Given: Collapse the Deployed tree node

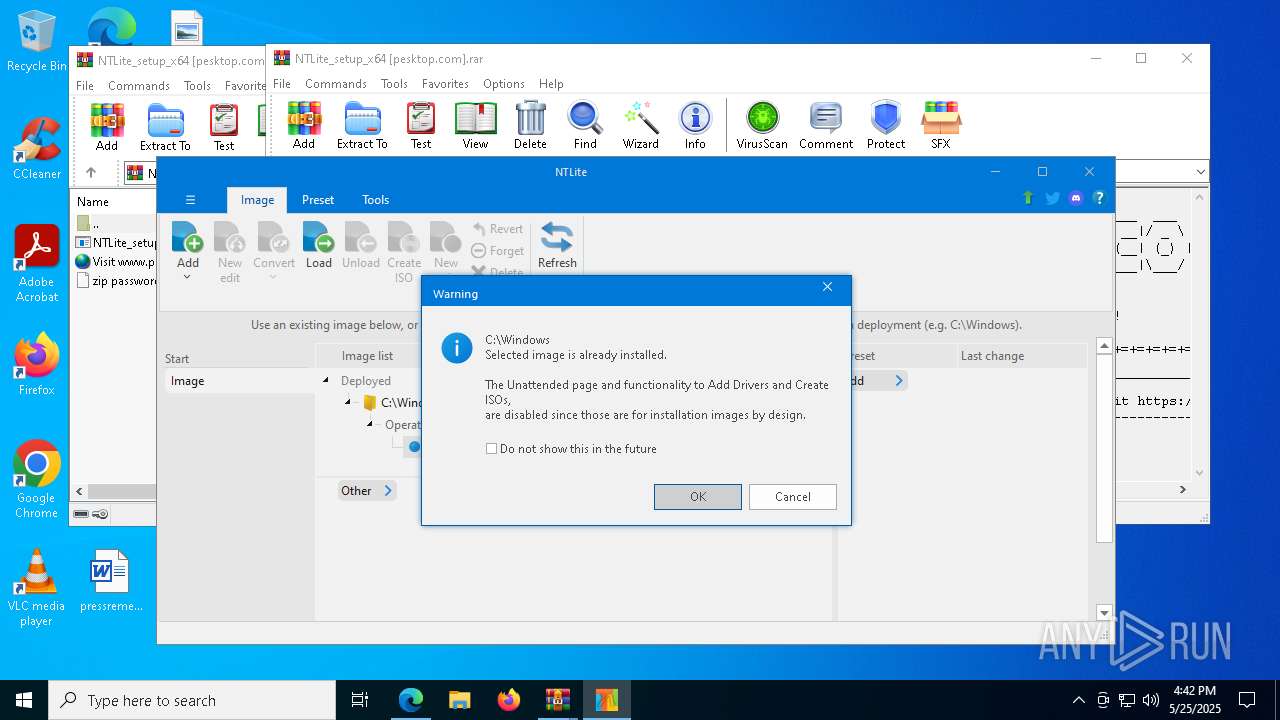Looking at the screenshot, I should coord(325,381).
